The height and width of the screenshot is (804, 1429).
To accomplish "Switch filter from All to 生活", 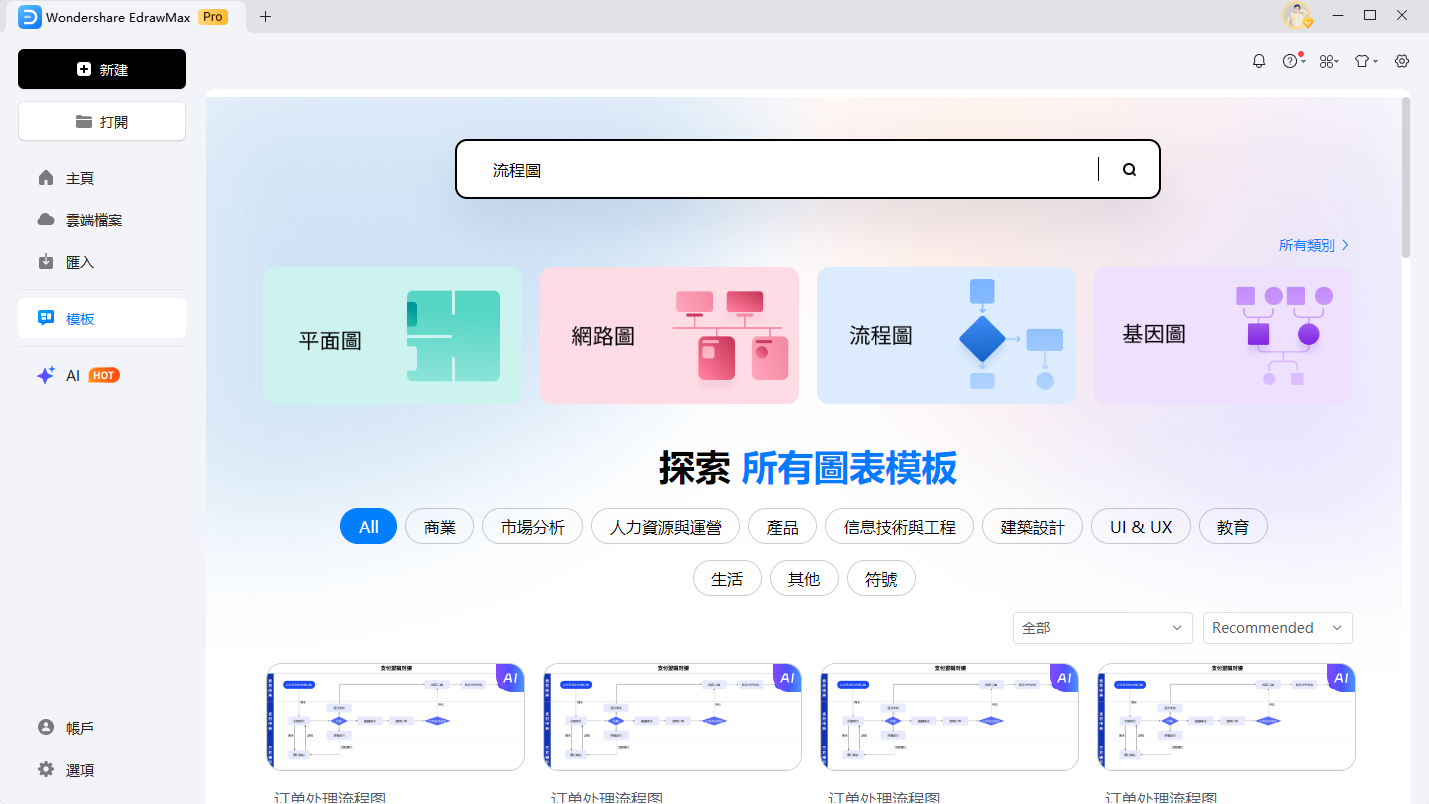I will (x=727, y=578).
